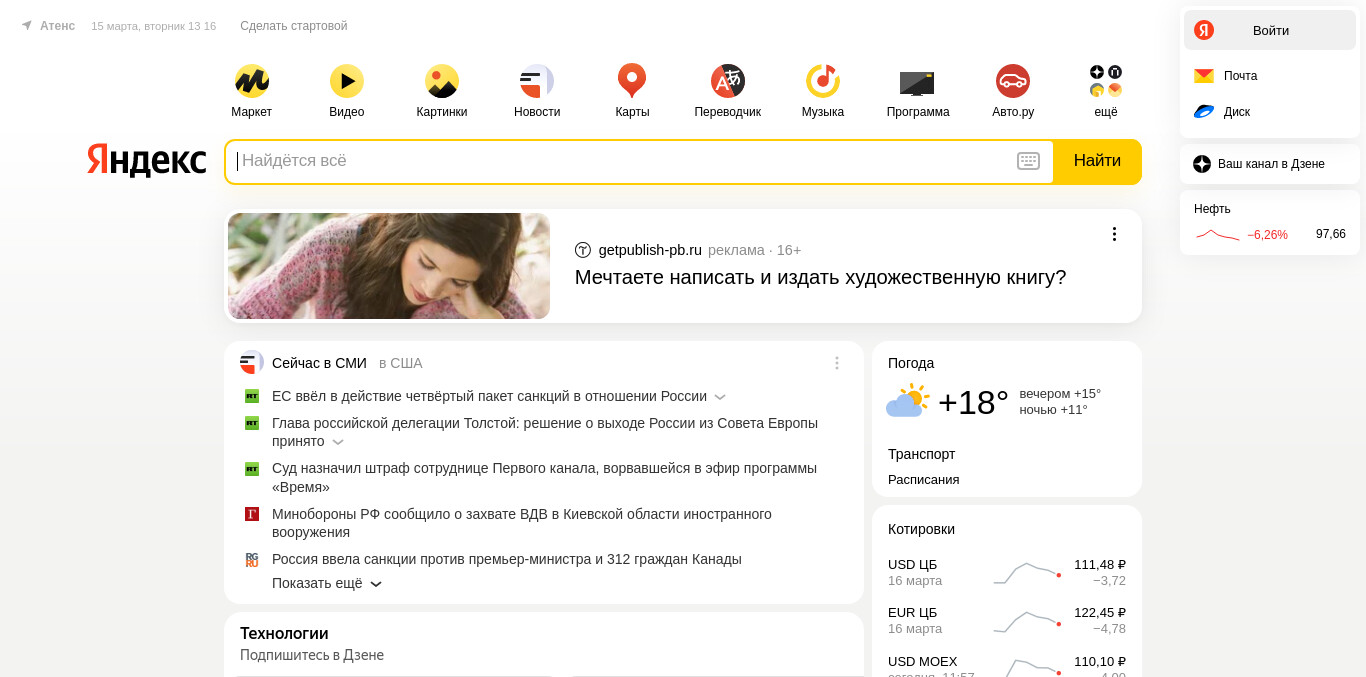This screenshot has height=677, width=1366.
Task: Open the Мечтаете написать и издать книгу ad title
Action: pos(820,277)
